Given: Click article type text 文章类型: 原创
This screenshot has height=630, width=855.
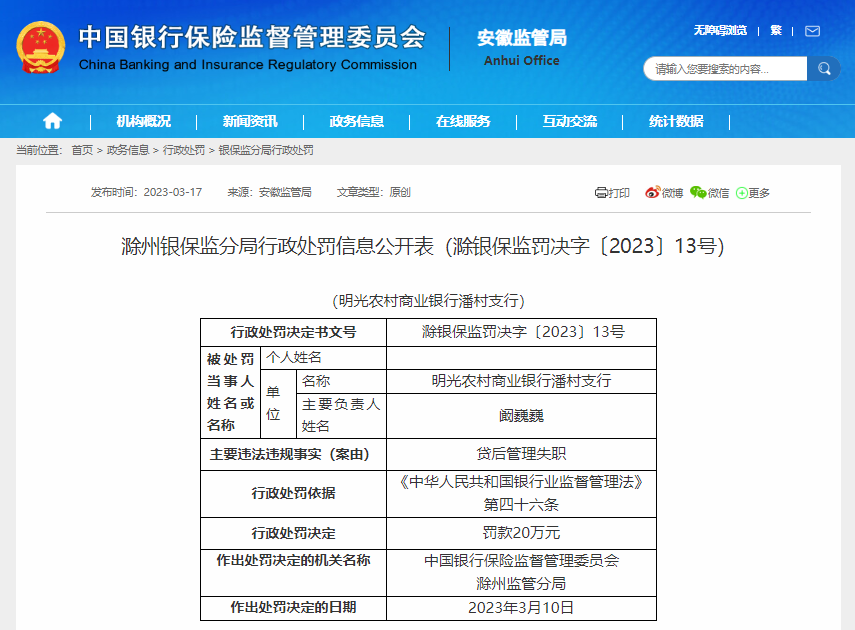Looking at the screenshot, I should point(374,193).
